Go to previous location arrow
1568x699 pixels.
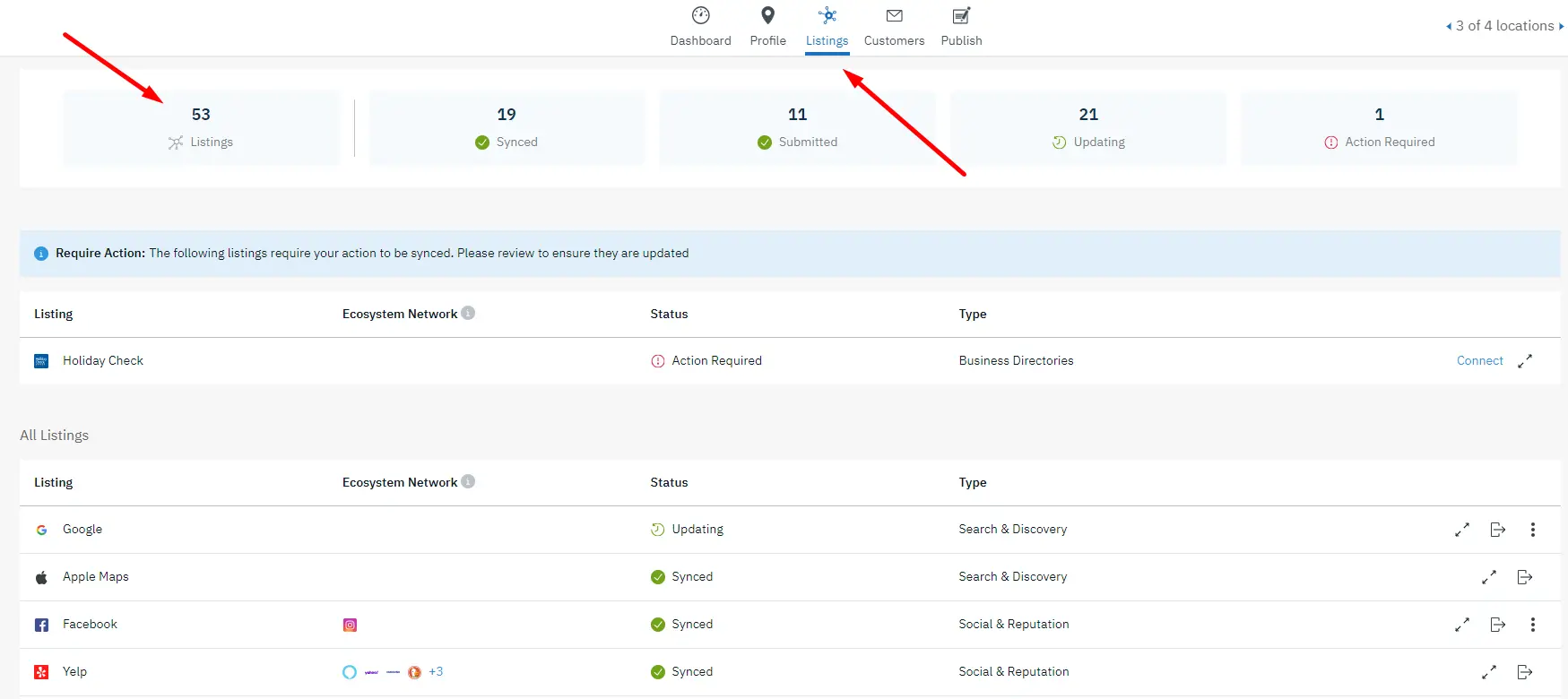[x=1449, y=26]
